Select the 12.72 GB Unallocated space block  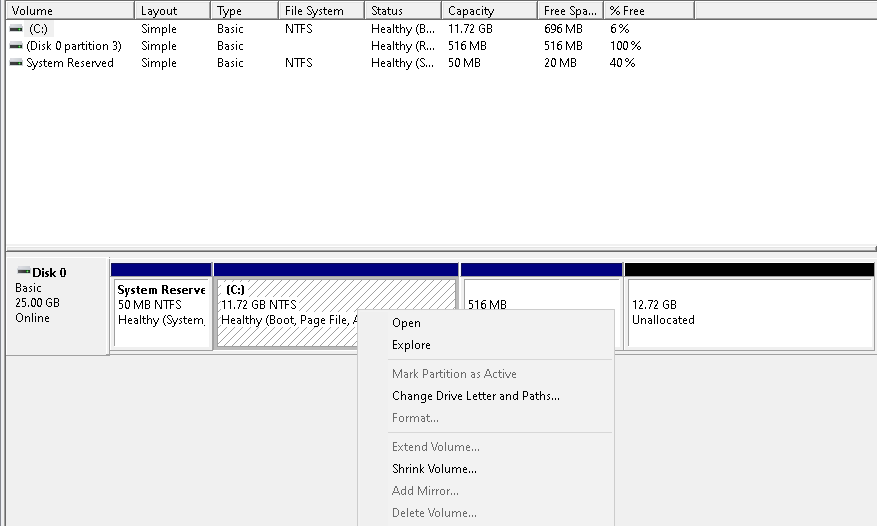coord(748,312)
